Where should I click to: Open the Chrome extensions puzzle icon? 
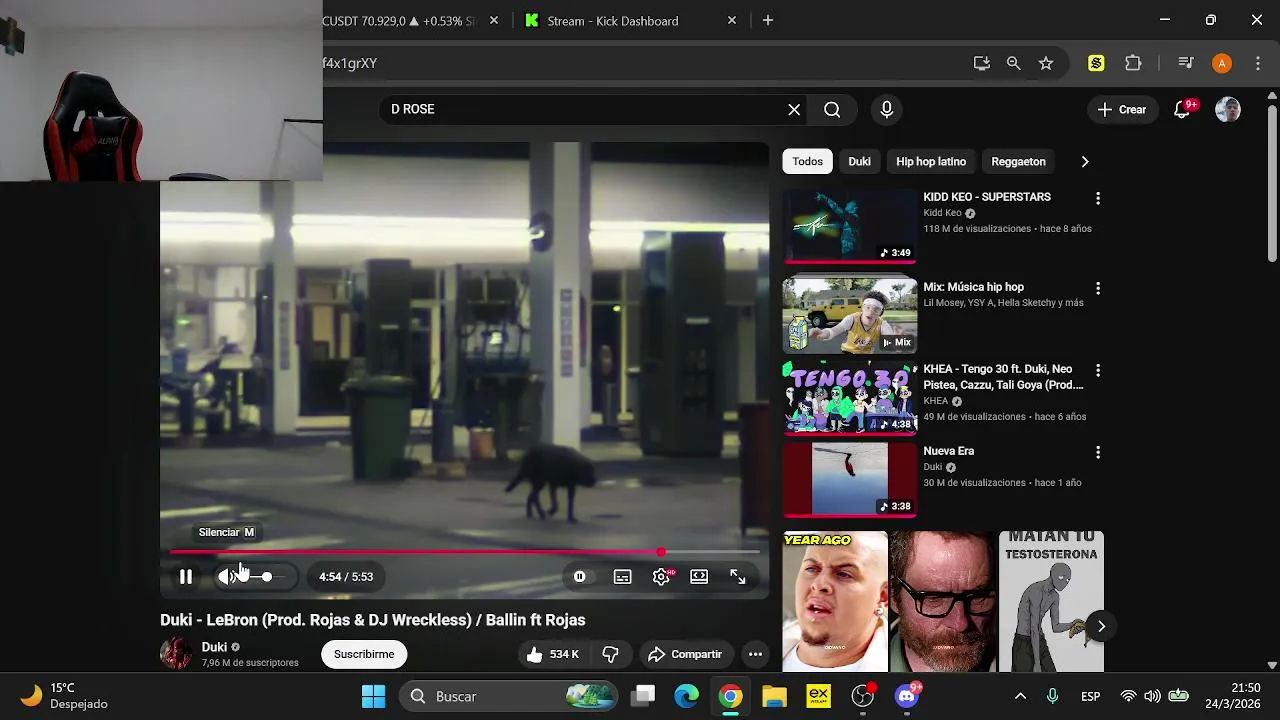click(x=1133, y=63)
